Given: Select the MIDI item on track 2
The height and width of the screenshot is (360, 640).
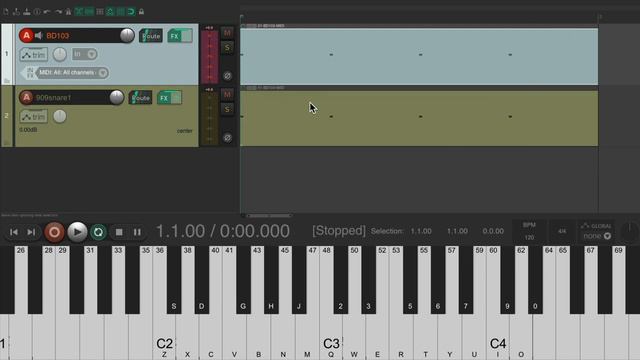Looking at the screenshot, I should point(419,118).
